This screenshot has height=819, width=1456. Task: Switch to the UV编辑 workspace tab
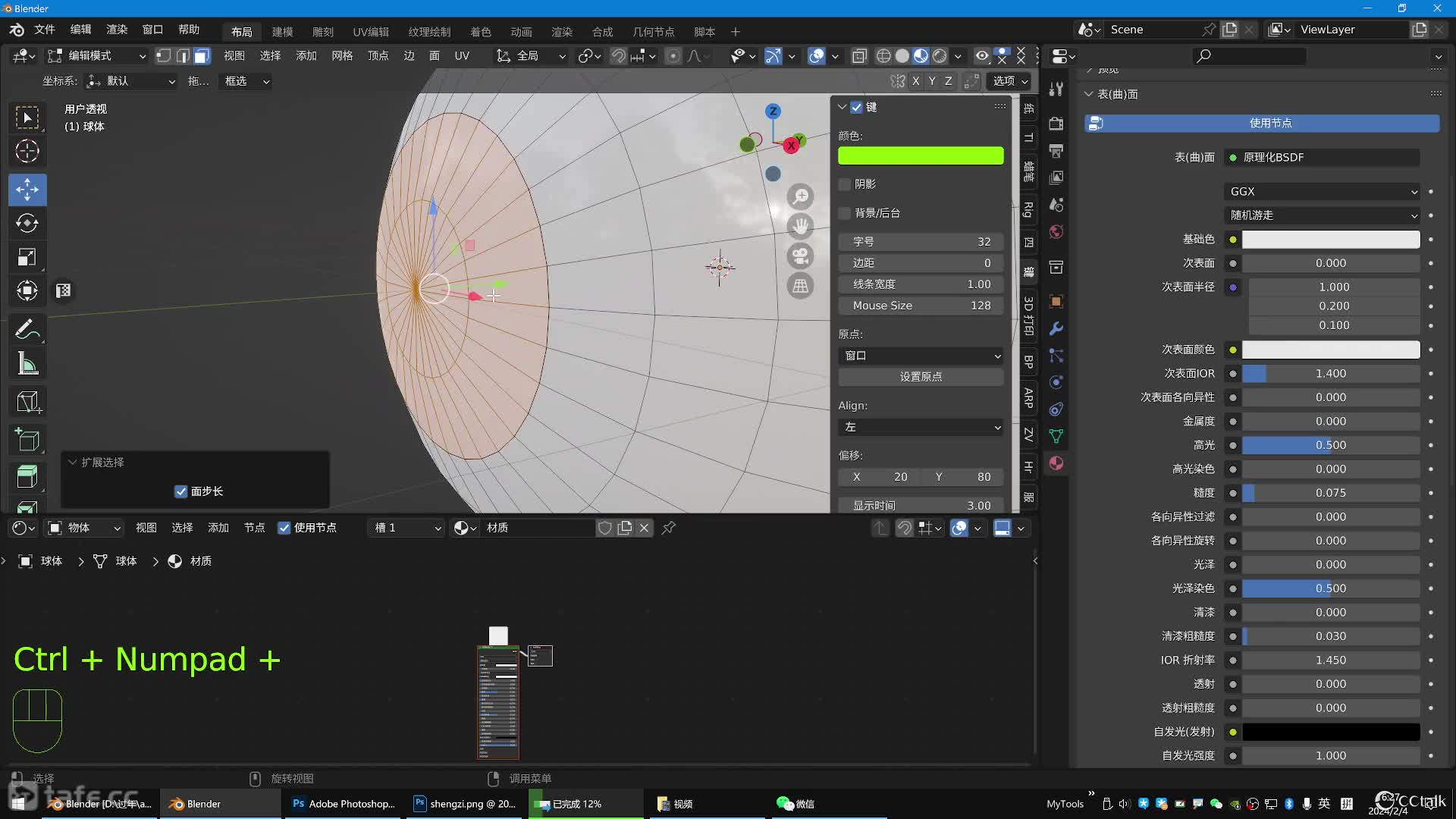[x=371, y=32]
